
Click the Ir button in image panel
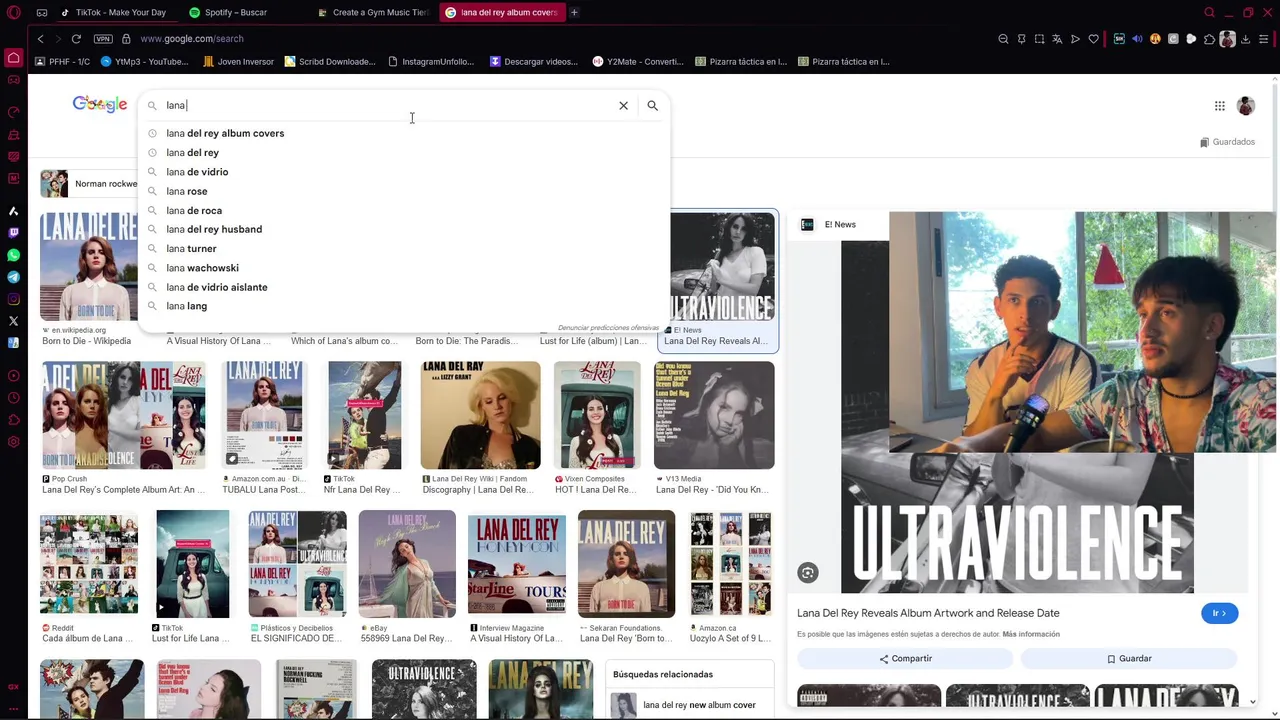(1219, 613)
